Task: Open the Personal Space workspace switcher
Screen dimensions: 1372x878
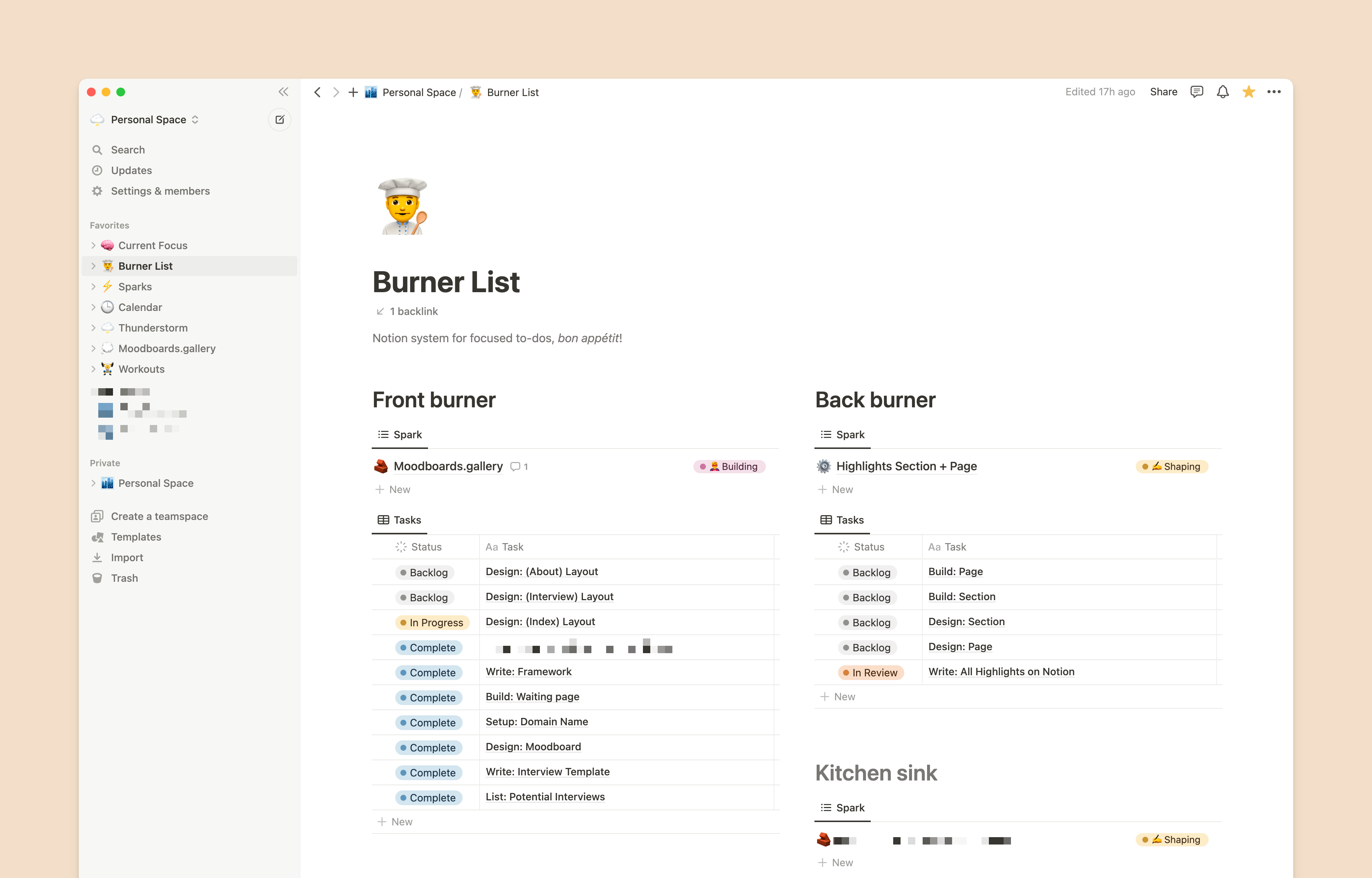Action: click(x=145, y=120)
